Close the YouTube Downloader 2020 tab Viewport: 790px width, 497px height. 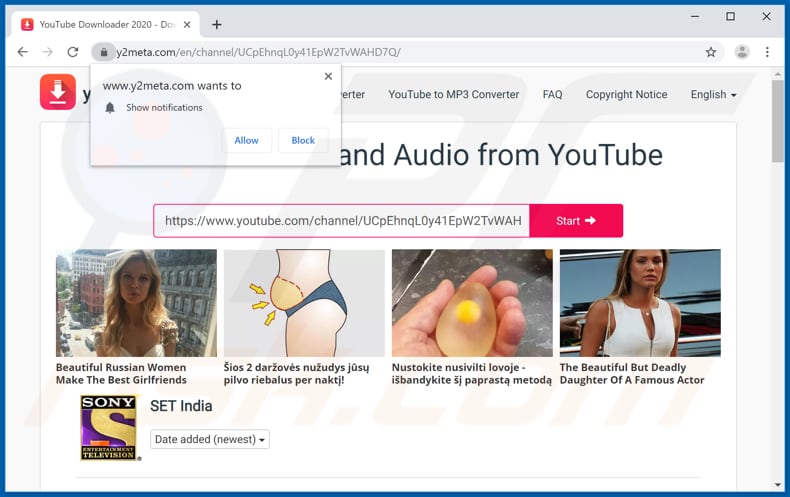pos(187,24)
